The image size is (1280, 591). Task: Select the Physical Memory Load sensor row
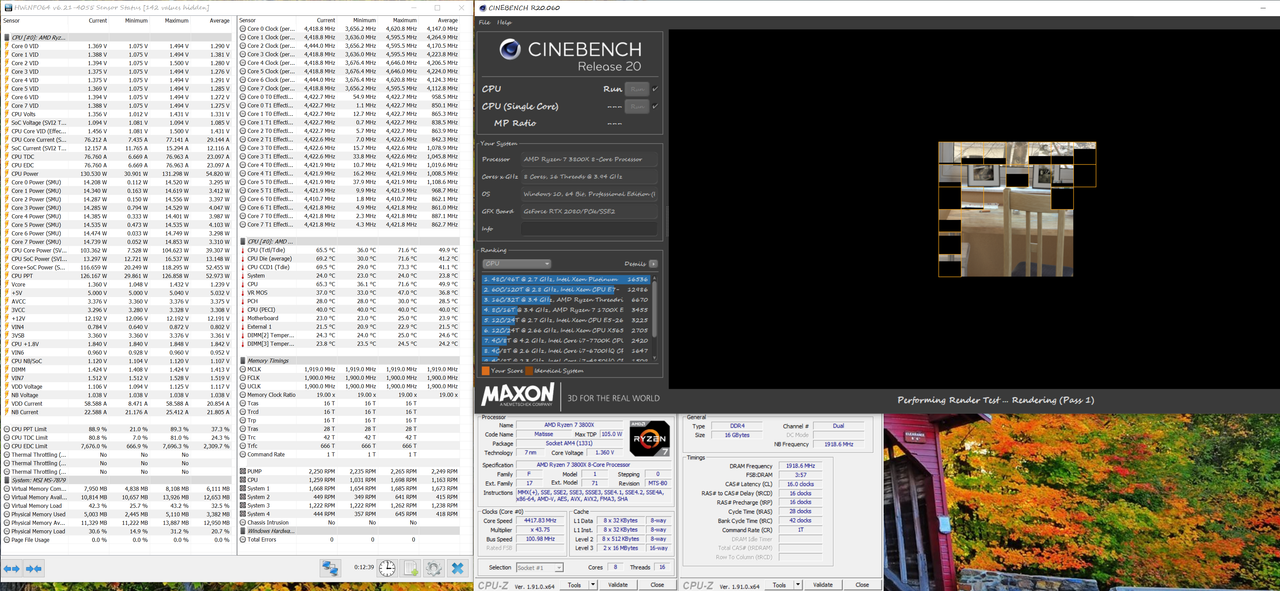point(118,530)
